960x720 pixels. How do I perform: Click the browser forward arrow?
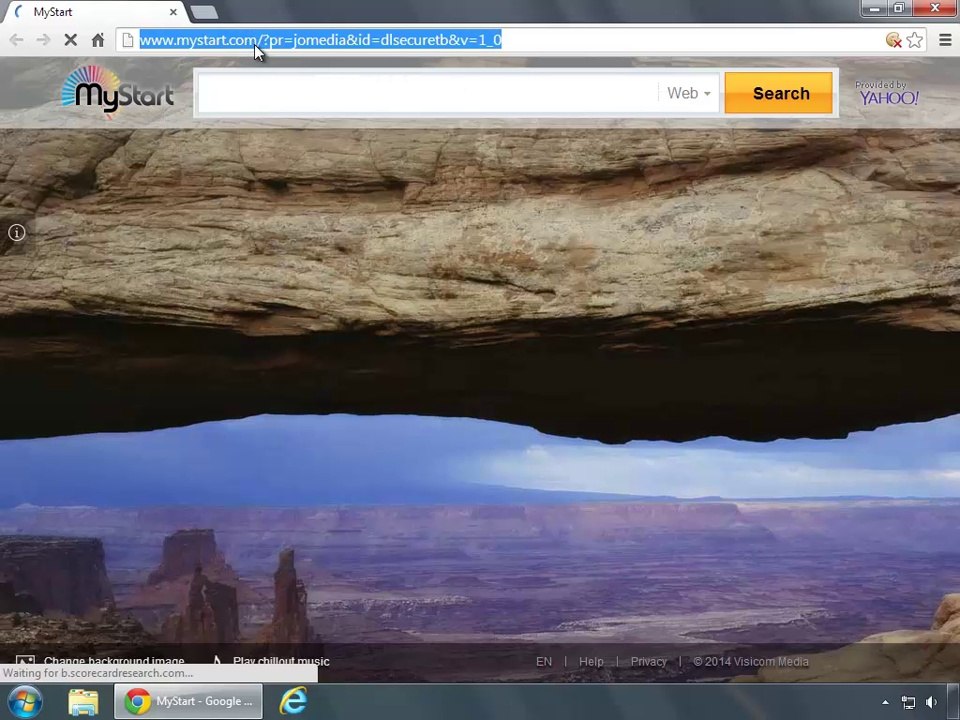coord(43,40)
